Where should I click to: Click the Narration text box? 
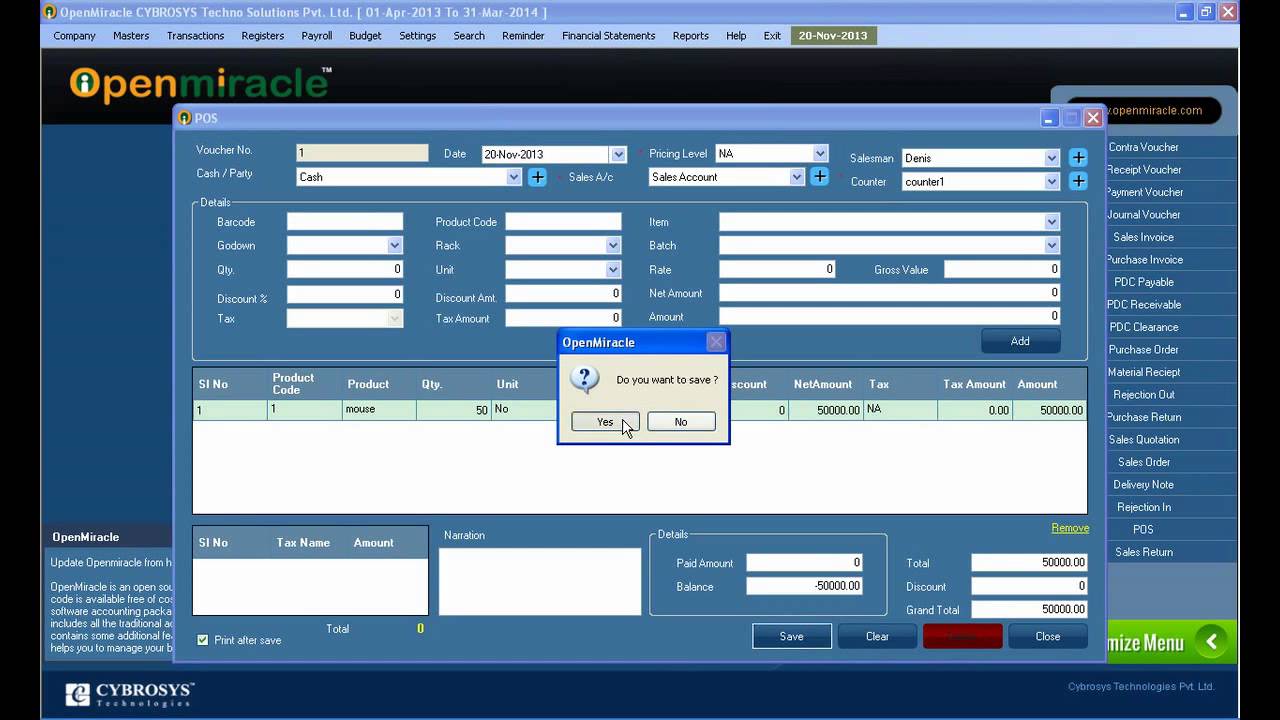(x=540, y=581)
